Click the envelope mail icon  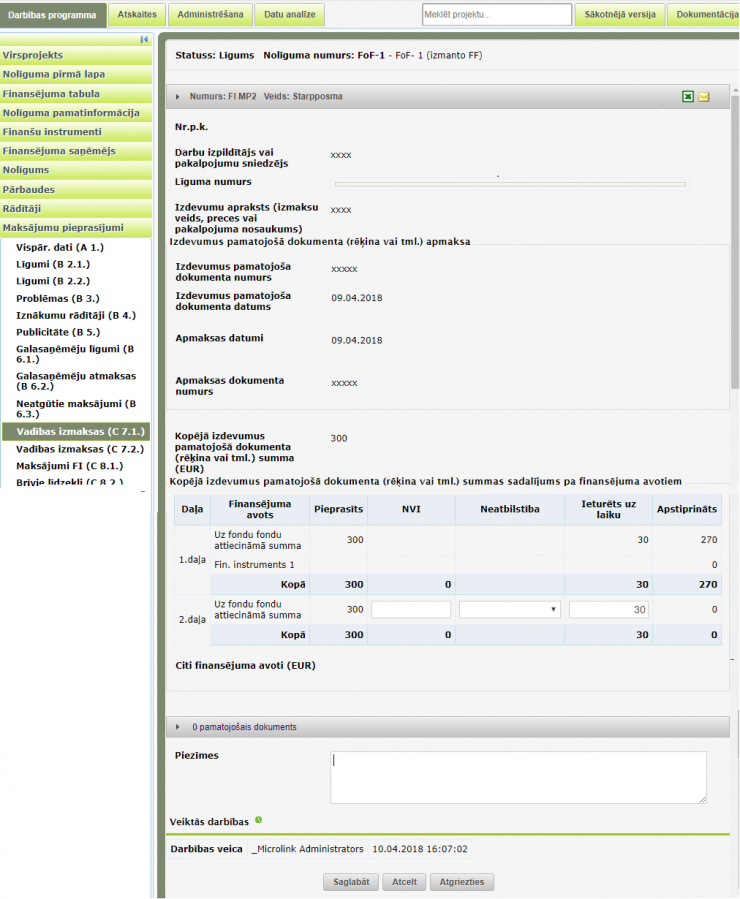(x=703, y=97)
